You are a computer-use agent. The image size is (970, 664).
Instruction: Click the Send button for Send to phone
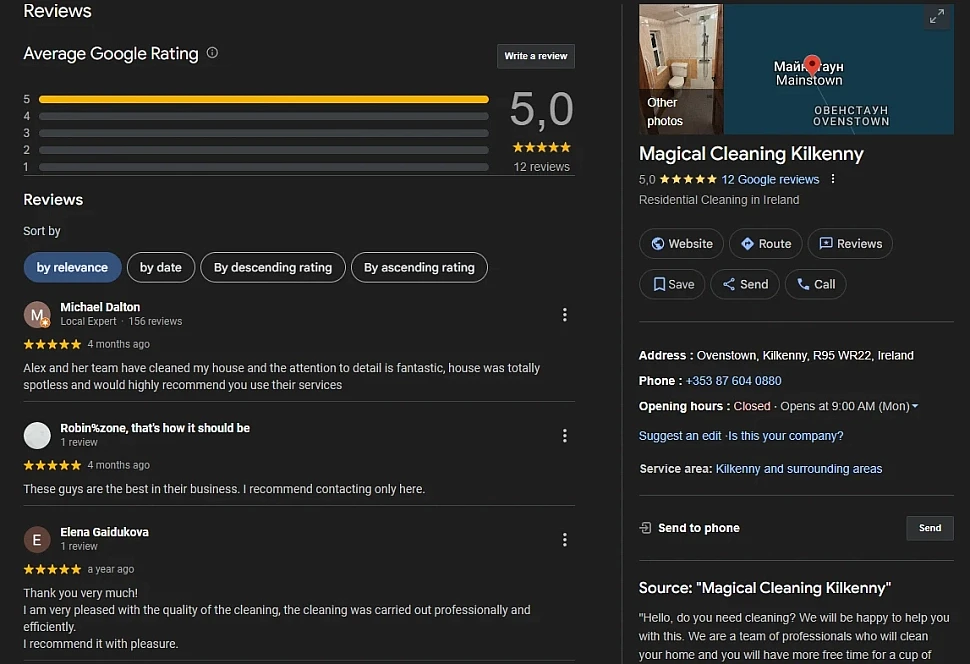point(930,528)
